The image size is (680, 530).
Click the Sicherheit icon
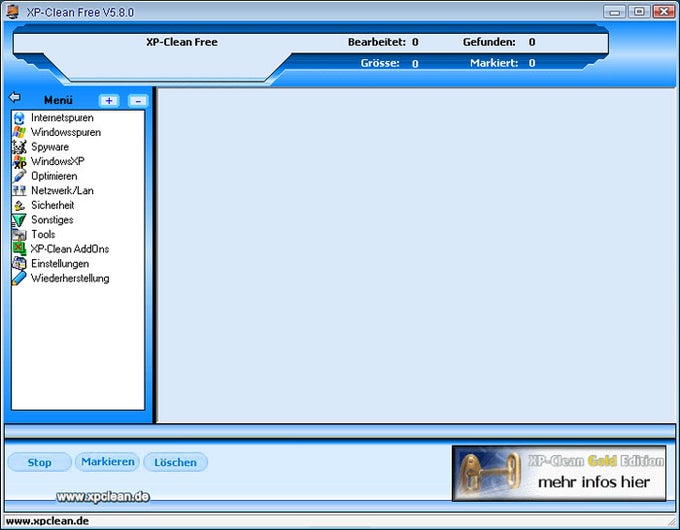[x=19, y=206]
